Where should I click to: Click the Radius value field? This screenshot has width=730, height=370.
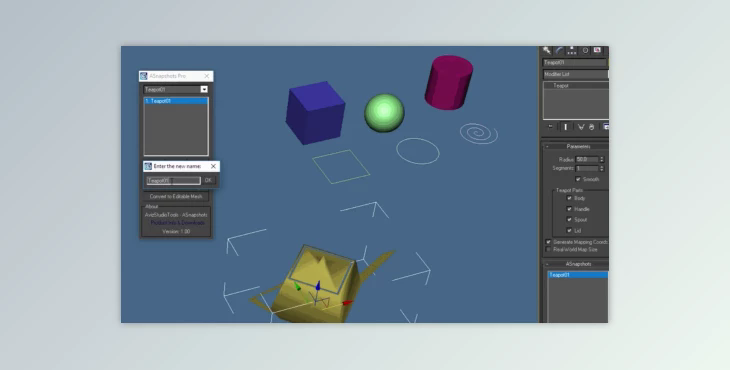coord(587,159)
